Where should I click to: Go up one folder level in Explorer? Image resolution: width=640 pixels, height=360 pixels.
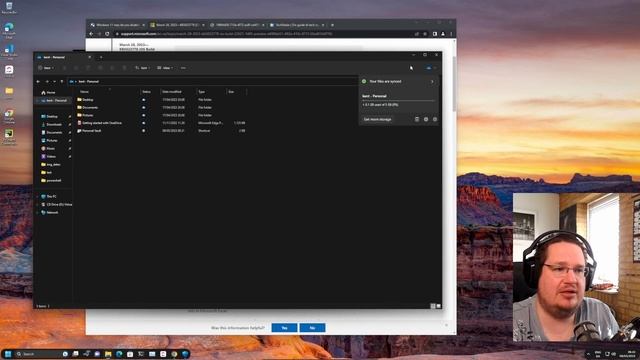[62, 82]
